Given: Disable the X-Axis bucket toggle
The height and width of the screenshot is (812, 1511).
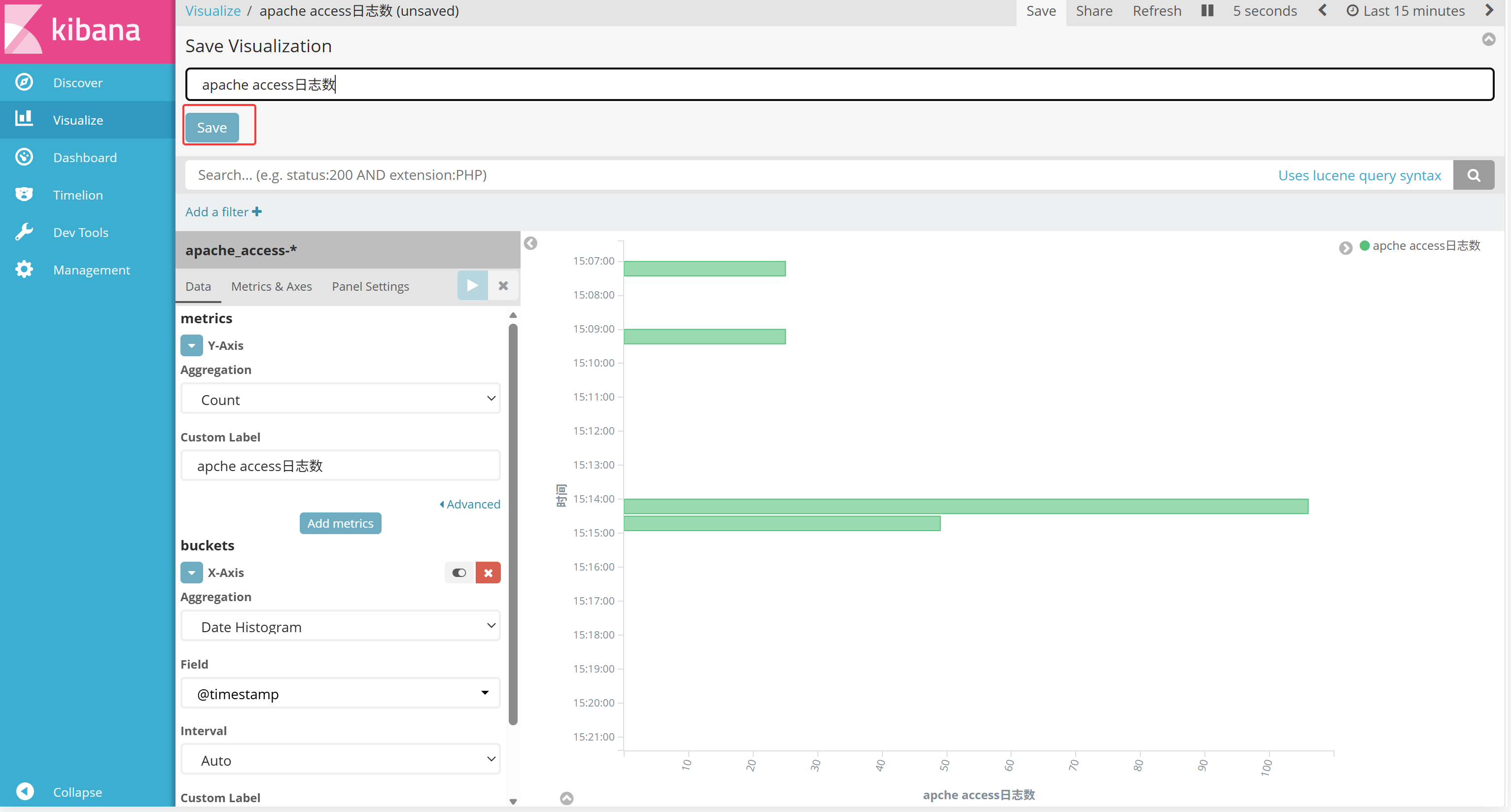Looking at the screenshot, I should pyautogui.click(x=459, y=573).
